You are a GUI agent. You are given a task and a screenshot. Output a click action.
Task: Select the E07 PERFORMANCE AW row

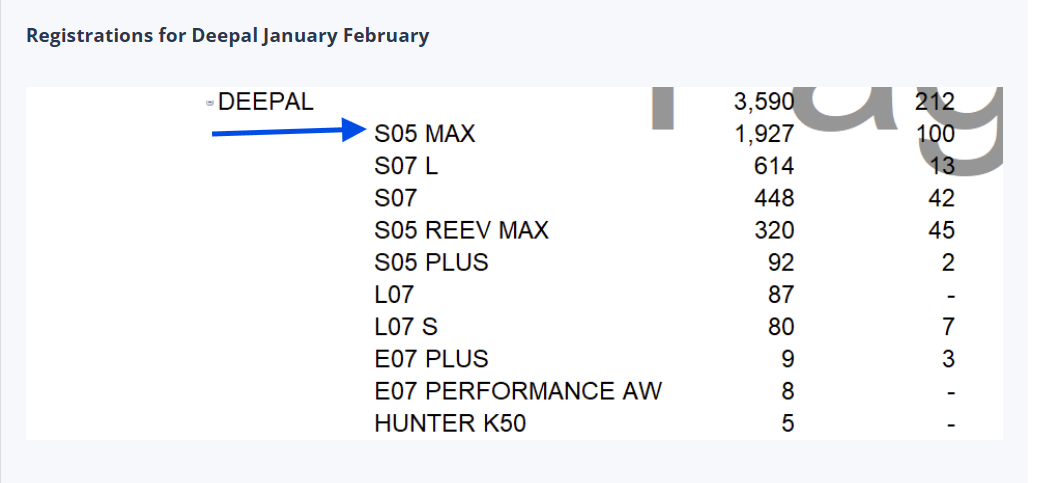click(x=518, y=391)
